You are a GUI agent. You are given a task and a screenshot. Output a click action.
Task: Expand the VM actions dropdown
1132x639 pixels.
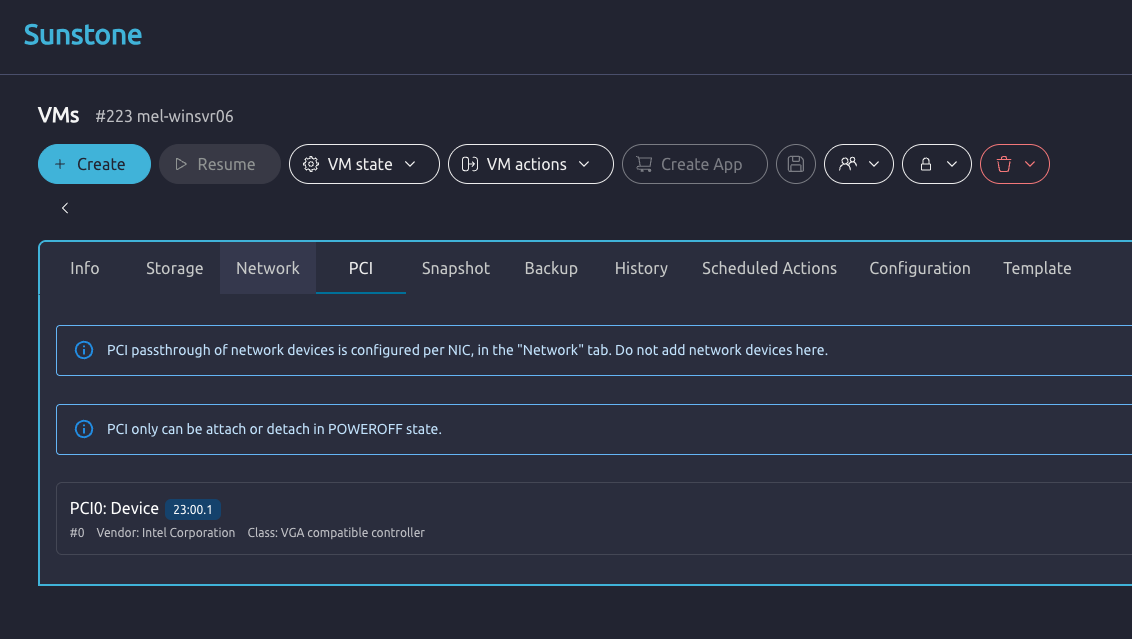click(x=530, y=164)
